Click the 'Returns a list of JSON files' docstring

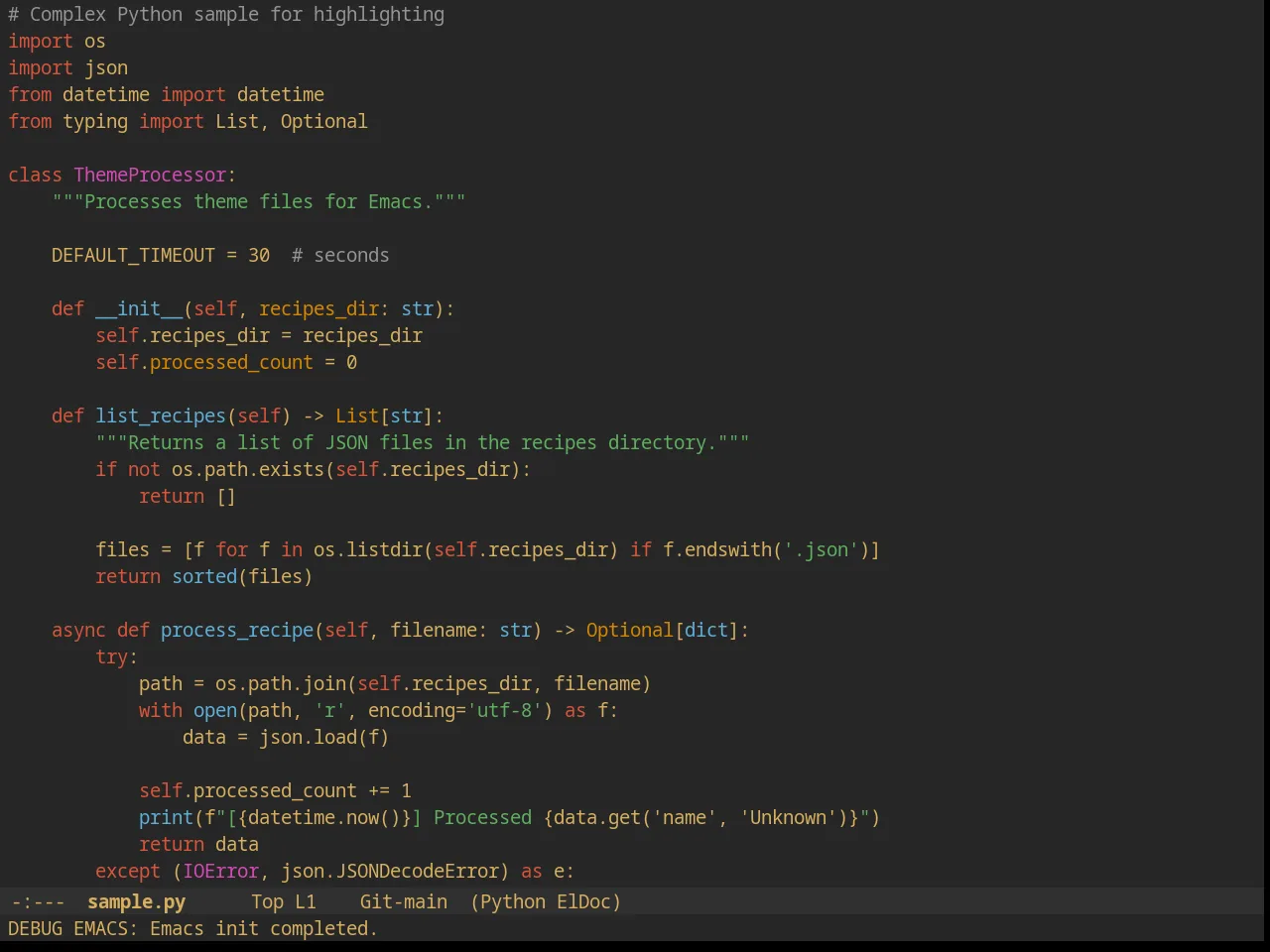click(423, 443)
